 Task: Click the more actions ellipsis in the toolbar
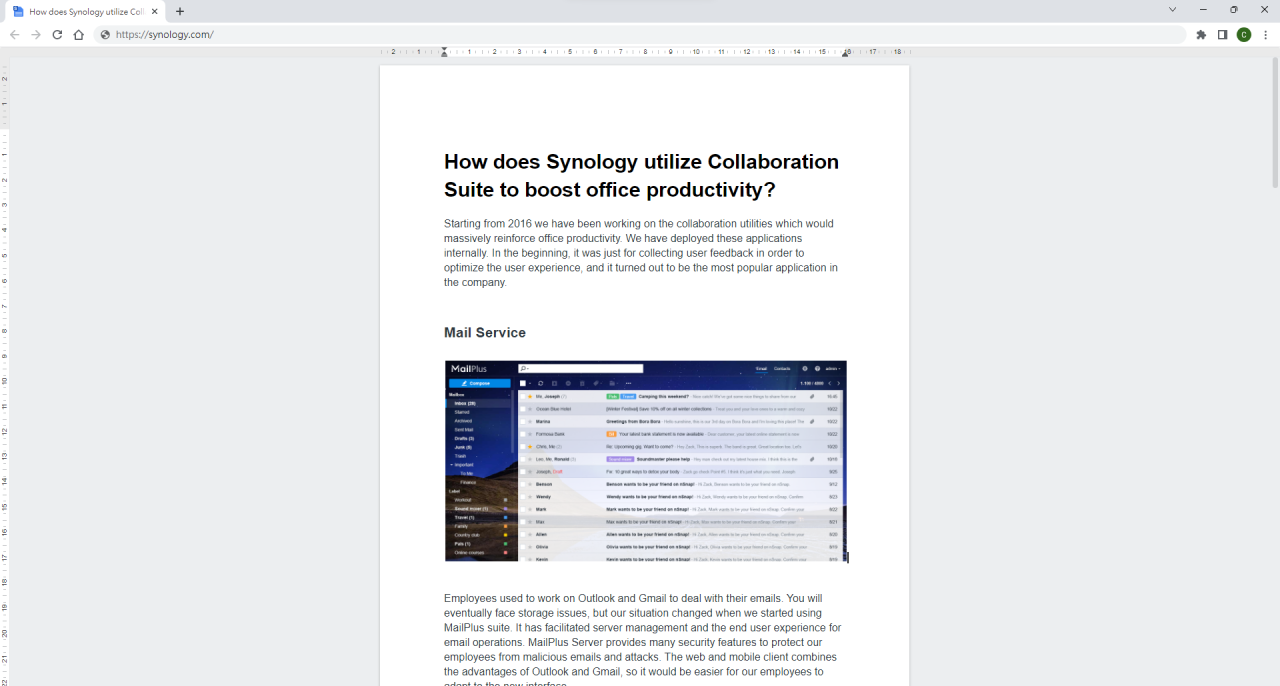tap(627, 383)
